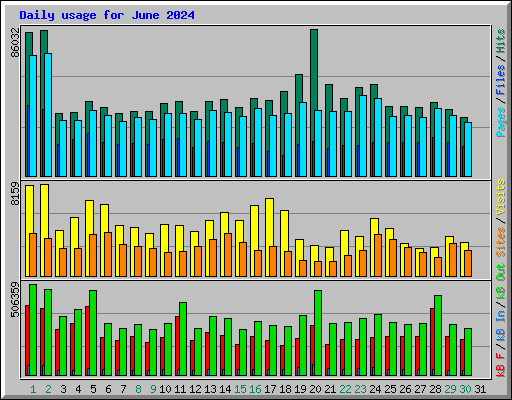Click the "Sites" legend label
The width and height of the screenshot is (512, 400).
click(x=501, y=241)
